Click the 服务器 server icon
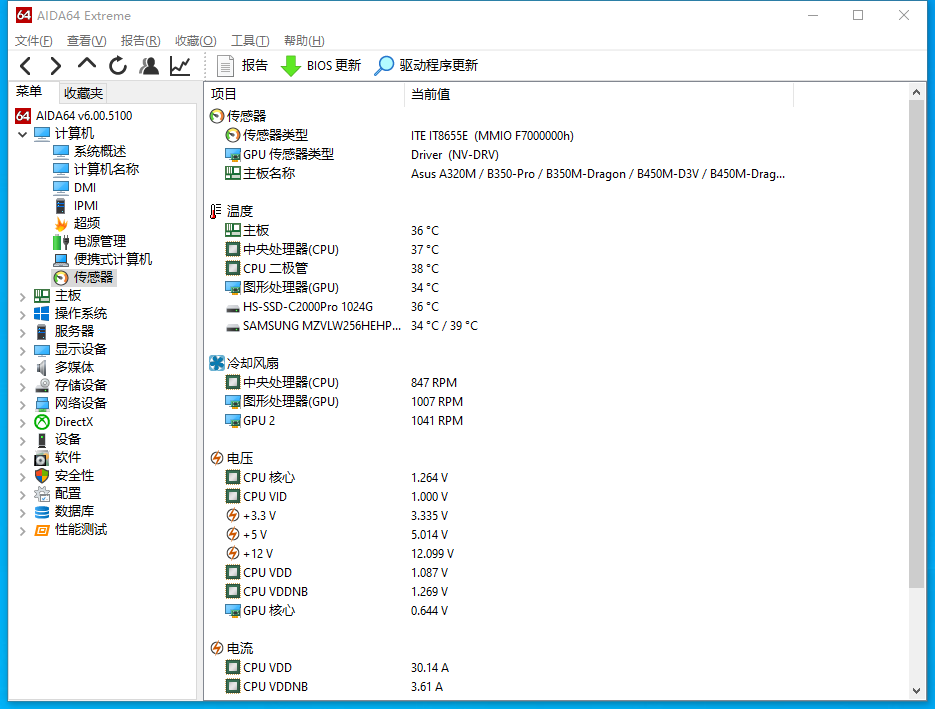The height and width of the screenshot is (709, 935). click(42, 332)
